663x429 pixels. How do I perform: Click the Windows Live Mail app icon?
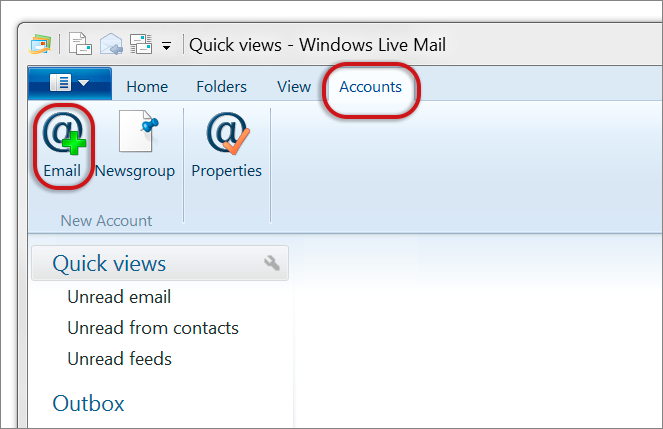click(x=40, y=44)
